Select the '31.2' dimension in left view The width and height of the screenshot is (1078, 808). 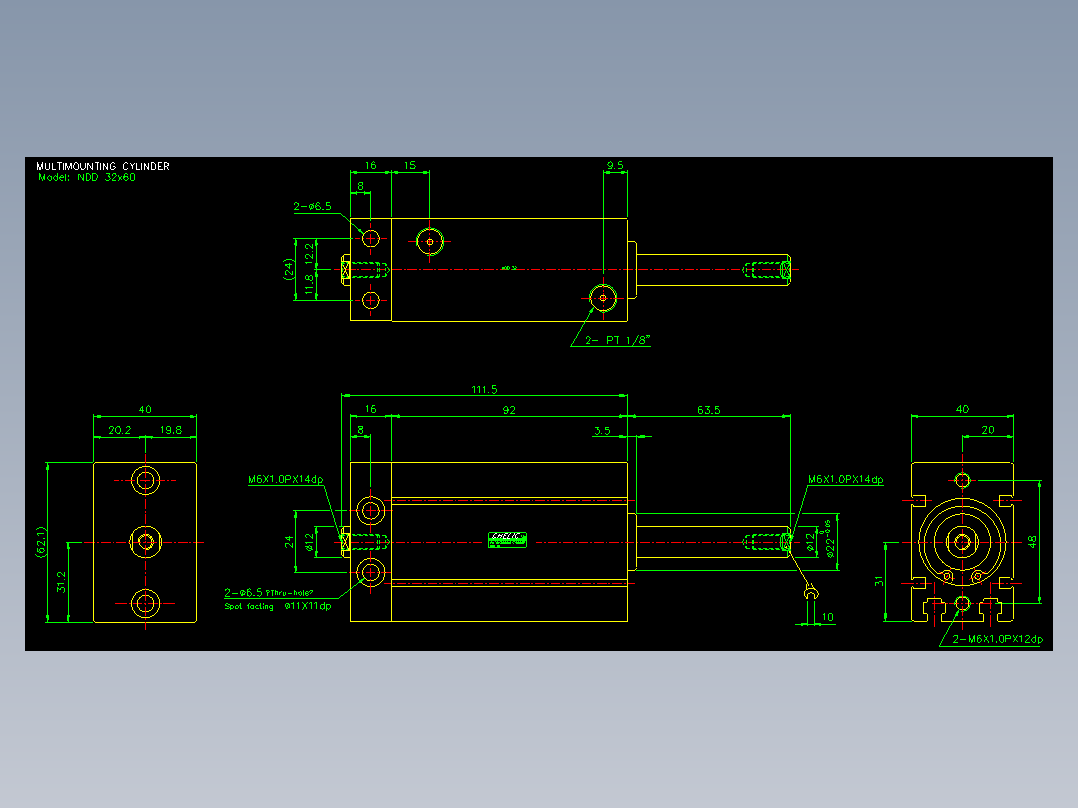pos(63,582)
